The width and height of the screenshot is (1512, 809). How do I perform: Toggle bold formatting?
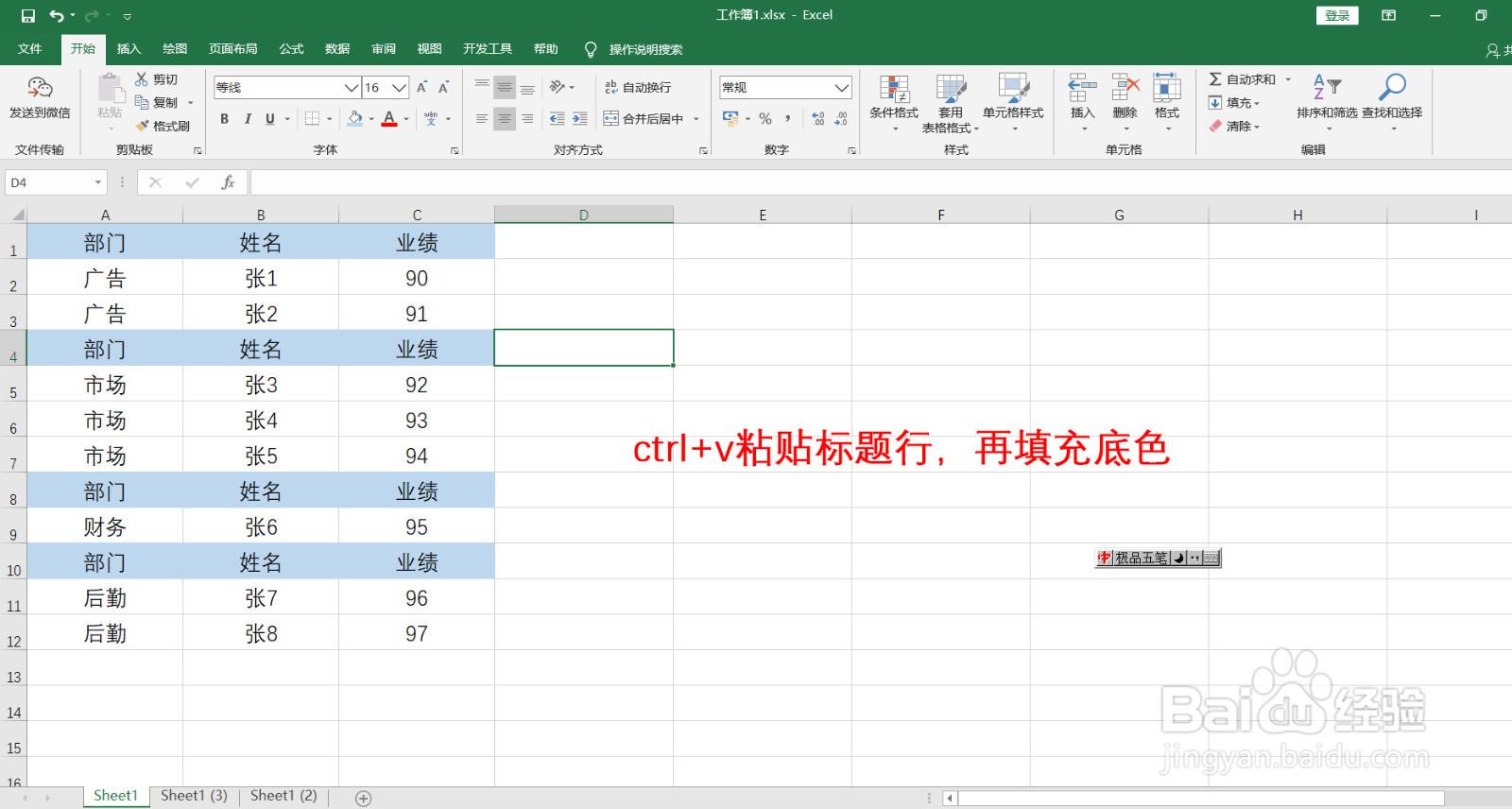[x=224, y=118]
